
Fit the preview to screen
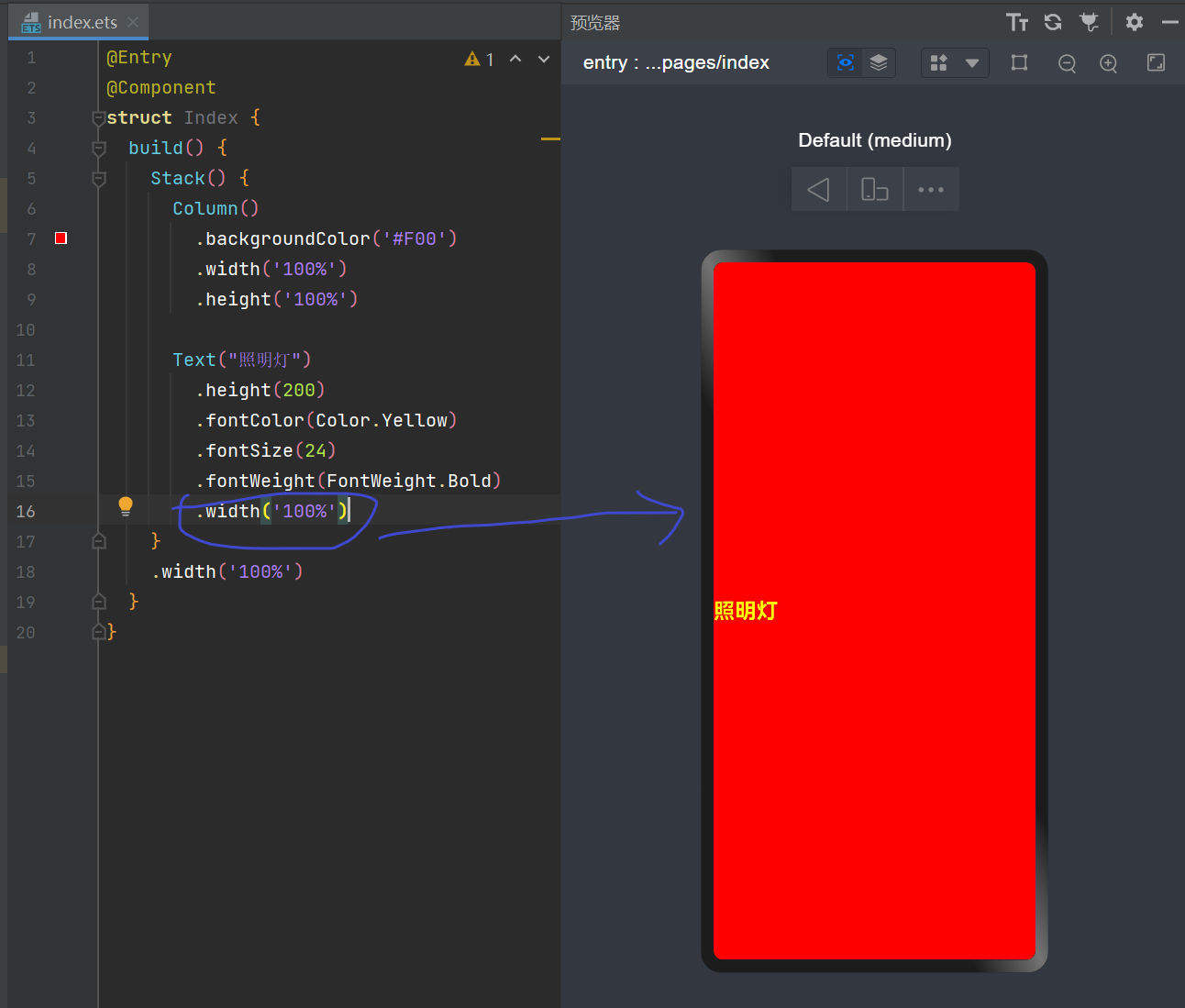(x=1157, y=62)
